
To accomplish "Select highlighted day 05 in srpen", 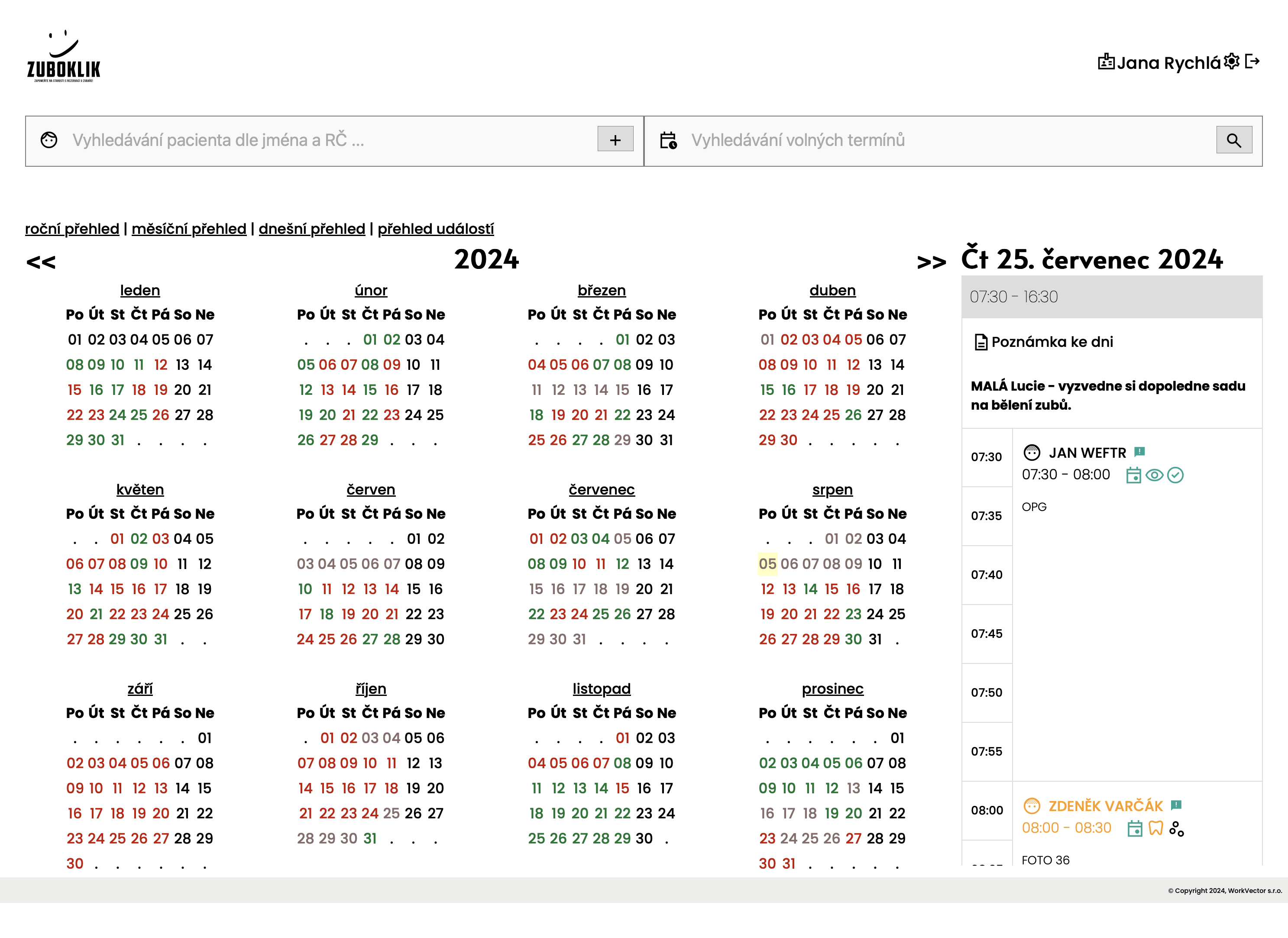I will (767, 564).
